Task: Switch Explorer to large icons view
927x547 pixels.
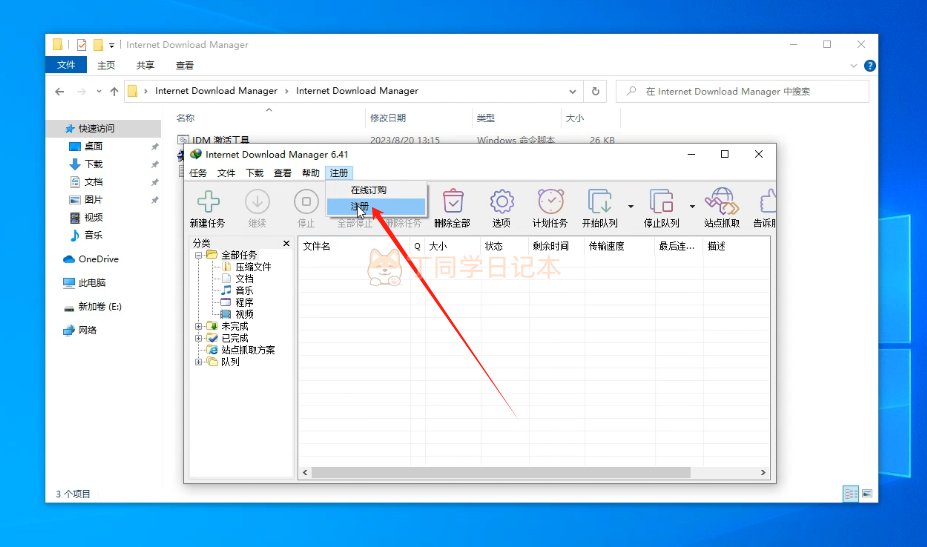Action: point(867,493)
